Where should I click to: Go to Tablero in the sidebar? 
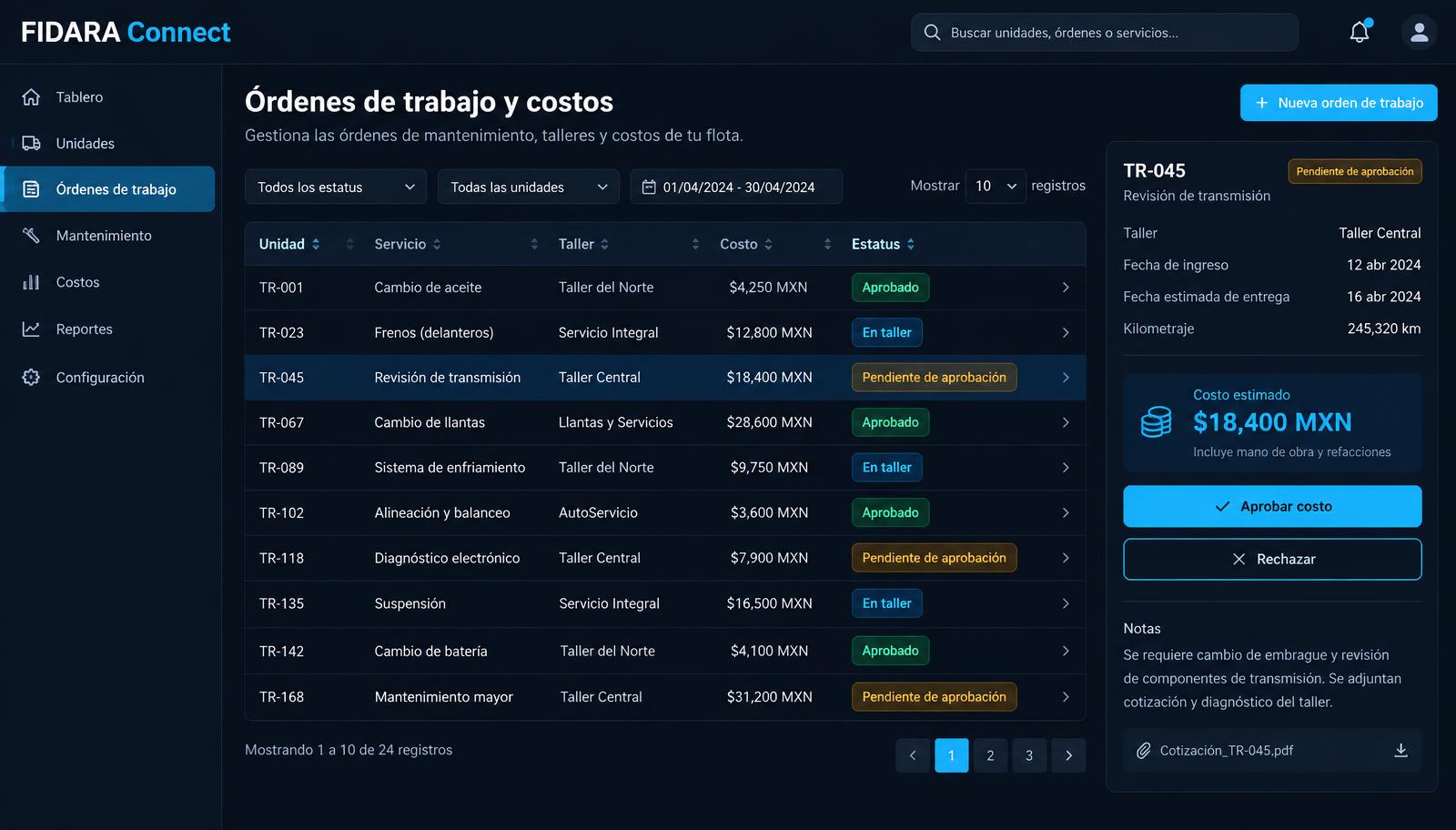pyautogui.click(x=109, y=97)
